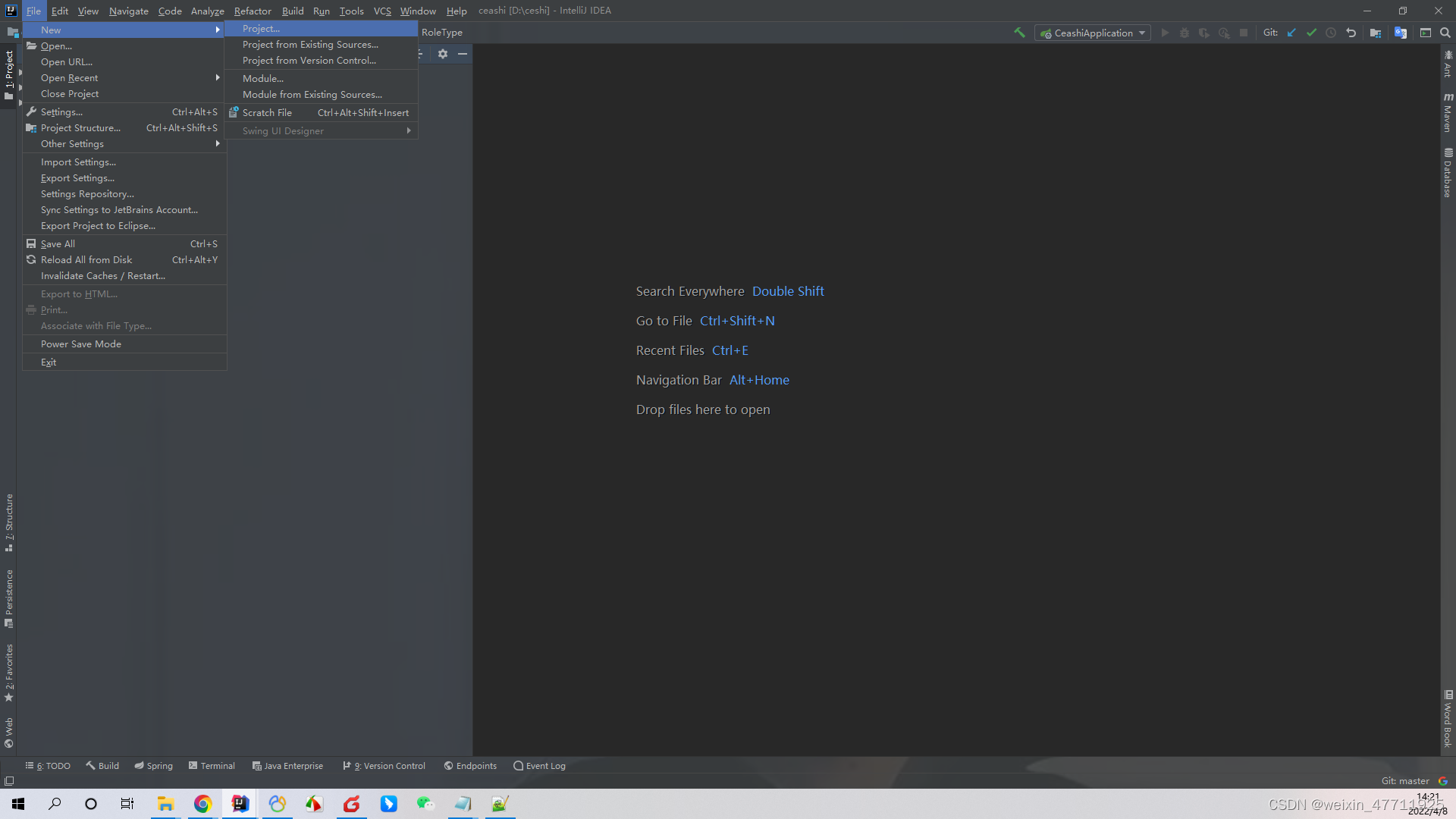The image size is (1456, 819).
Task: Click the Windows Start button
Action: (x=18, y=804)
